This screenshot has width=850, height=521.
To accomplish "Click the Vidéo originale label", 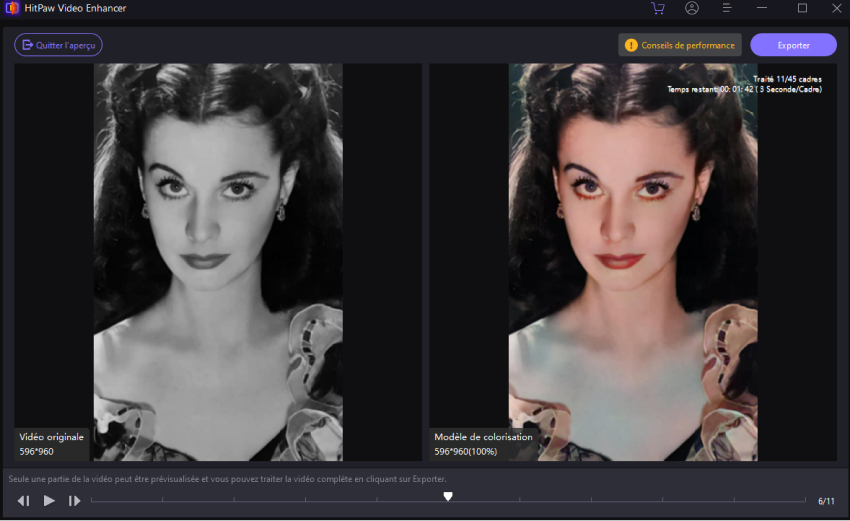I will pos(52,437).
